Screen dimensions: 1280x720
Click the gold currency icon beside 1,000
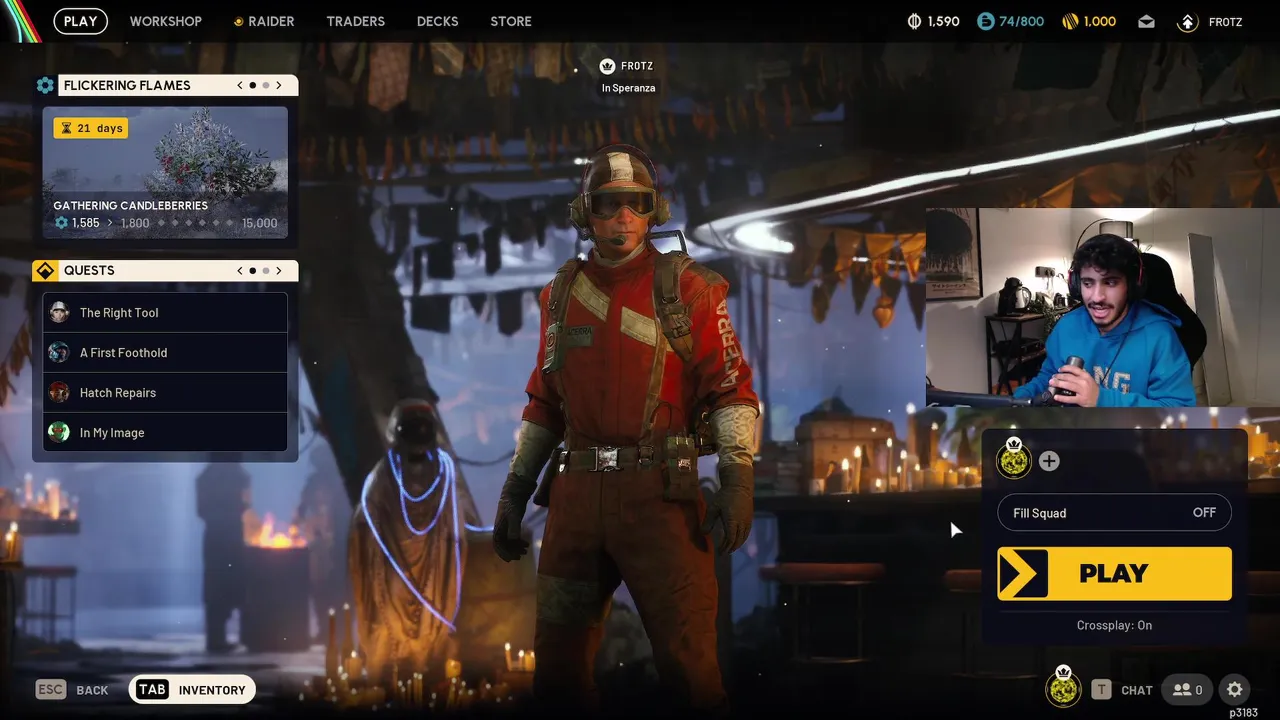click(1070, 21)
